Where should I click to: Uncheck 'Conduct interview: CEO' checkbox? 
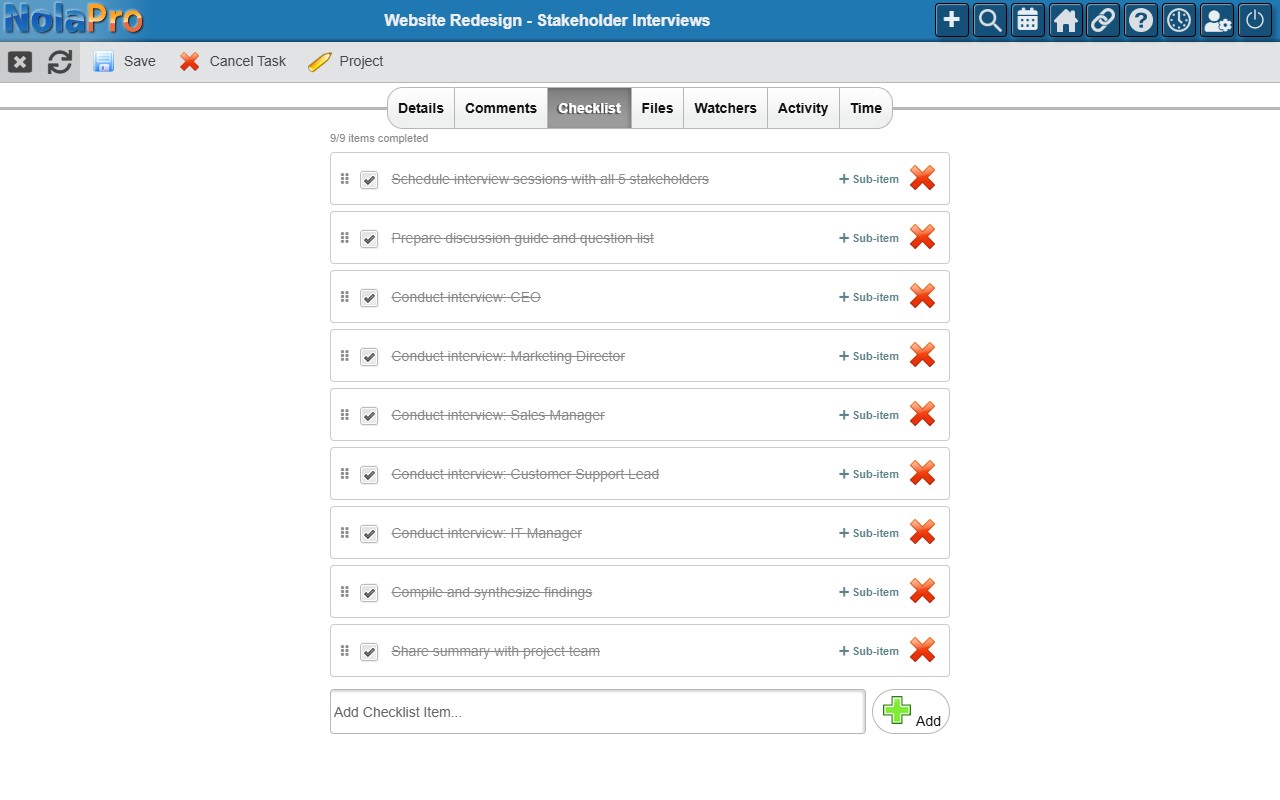coord(369,298)
